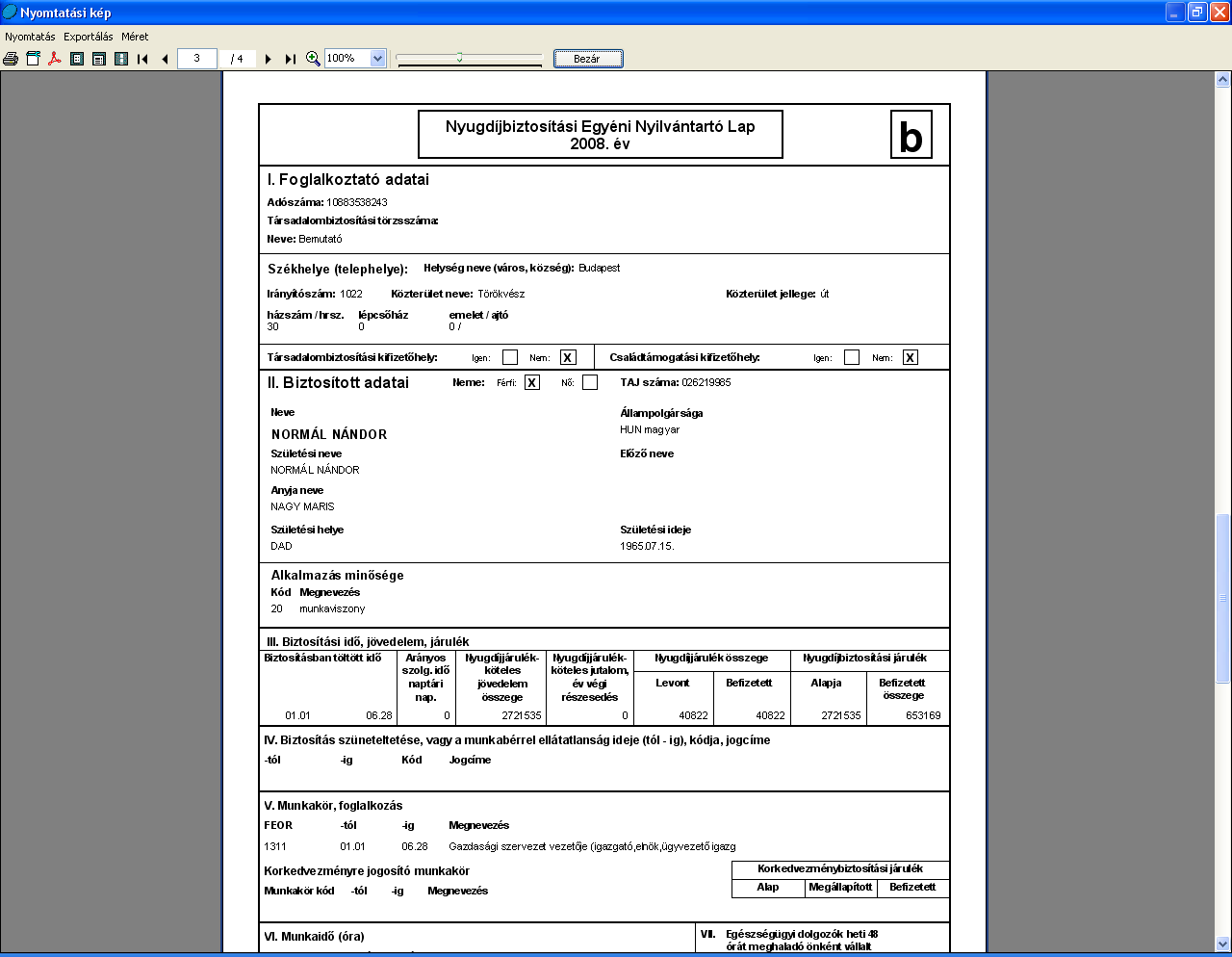This screenshot has height=957, width=1232.
Task: Click the zoom slider handle
Action: [x=459, y=58]
